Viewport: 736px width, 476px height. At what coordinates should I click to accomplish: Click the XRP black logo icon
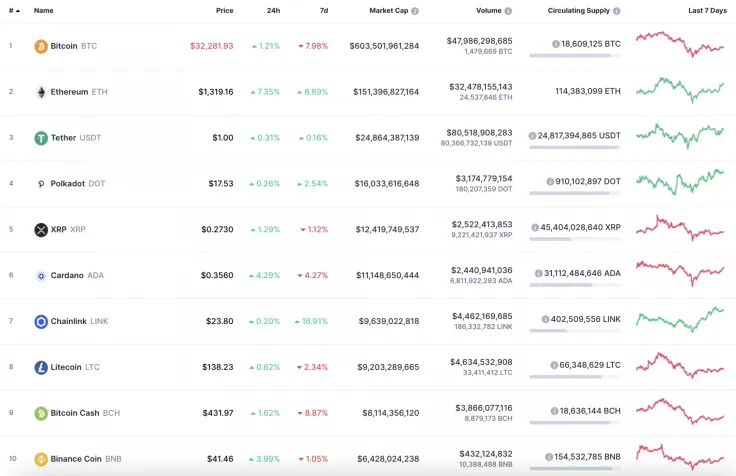click(41, 230)
